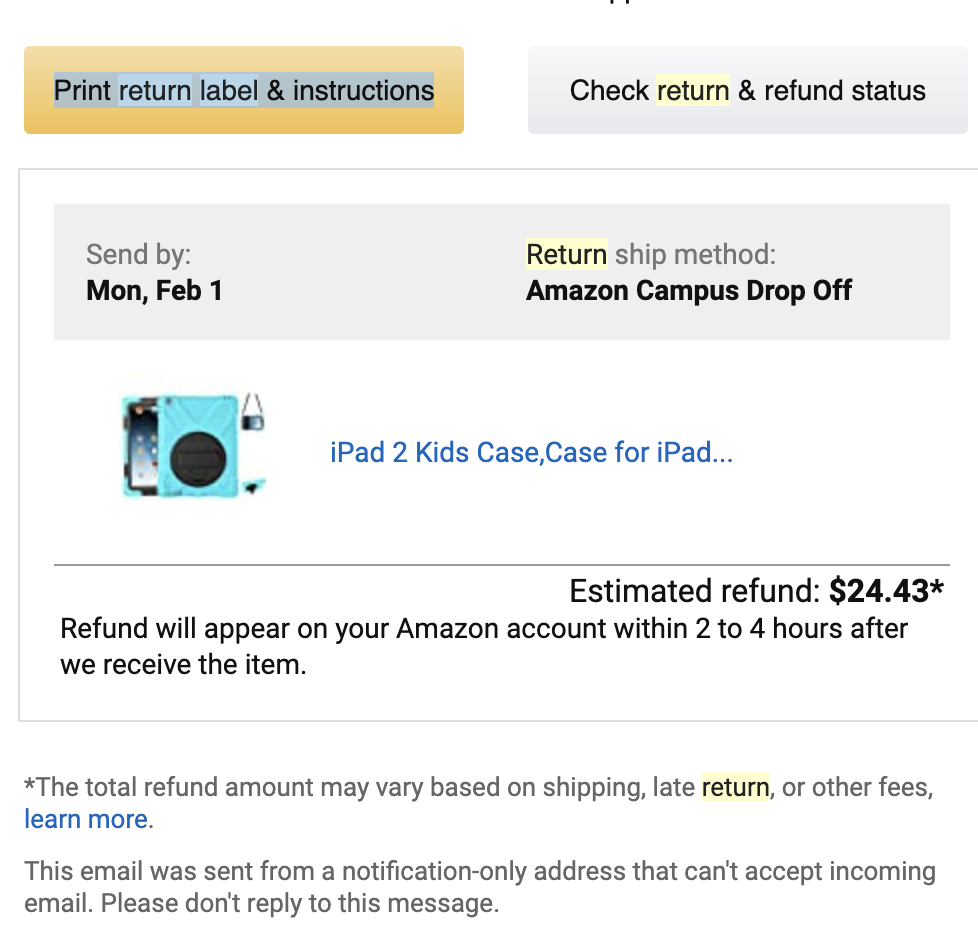
Task: Click the $24.43 estimated refund amount
Action: click(886, 591)
